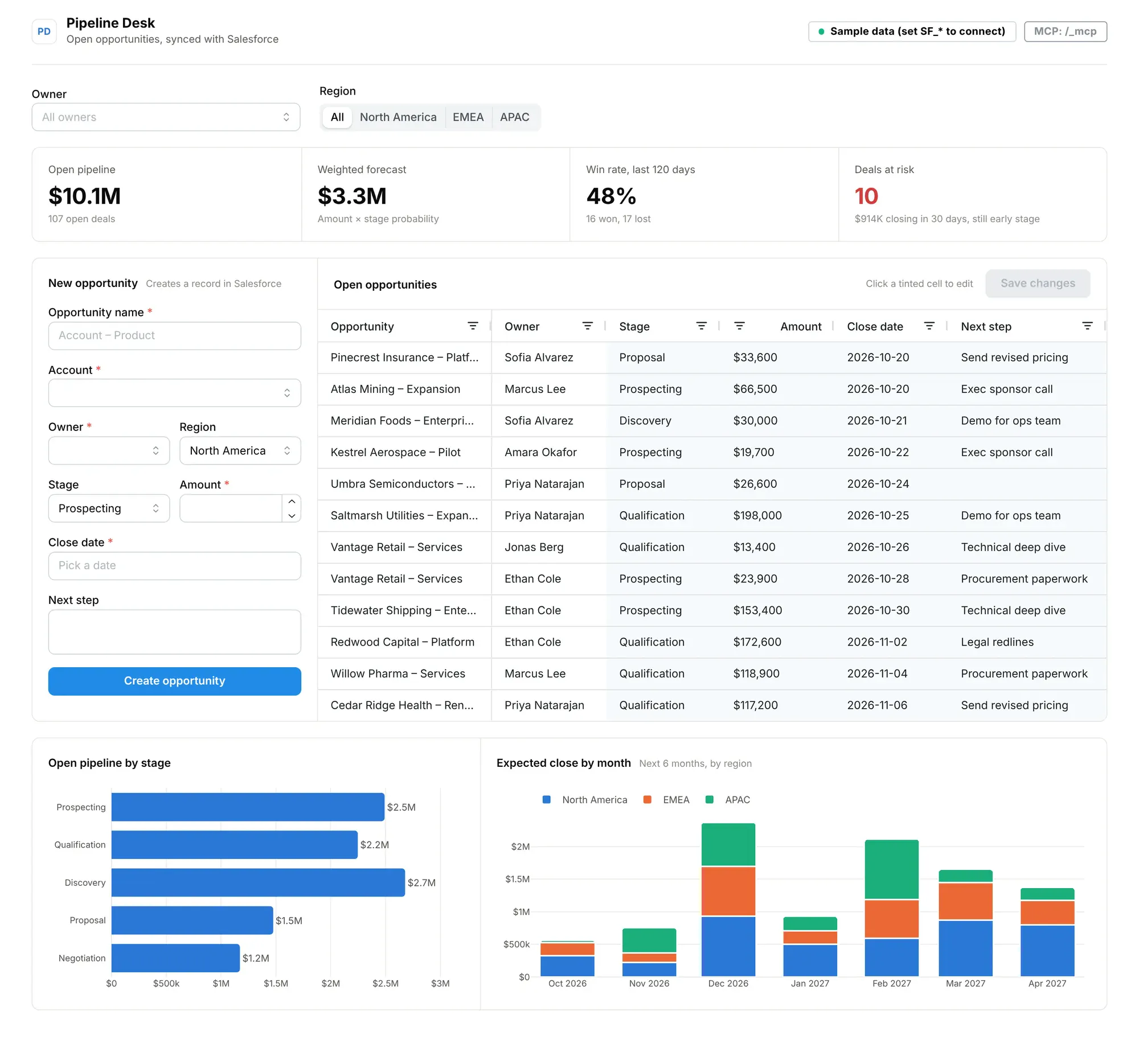This screenshot has width=1139, height=1064.
Task: Sort by the Amount column header
Action: [x=800, y=326]
